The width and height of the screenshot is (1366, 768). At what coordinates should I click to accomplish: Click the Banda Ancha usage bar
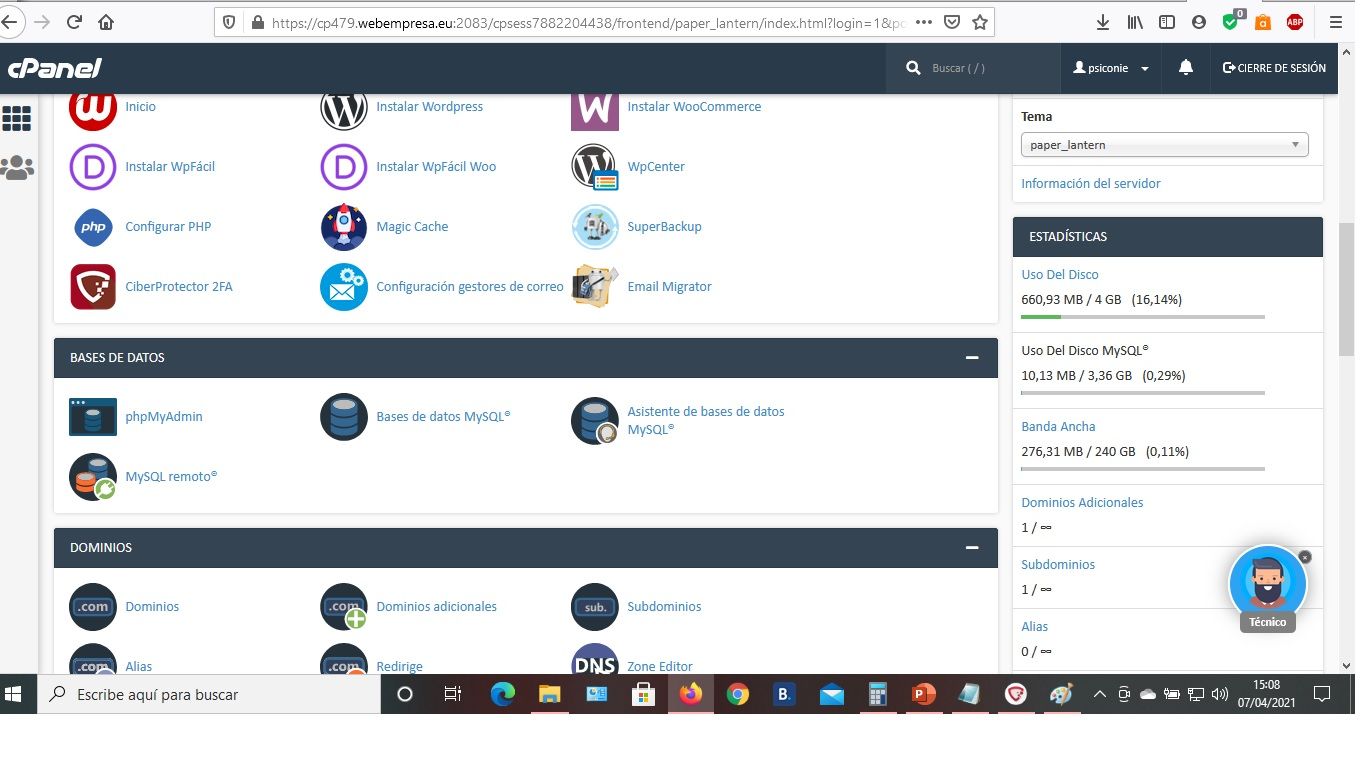(x=1143, y=469)
